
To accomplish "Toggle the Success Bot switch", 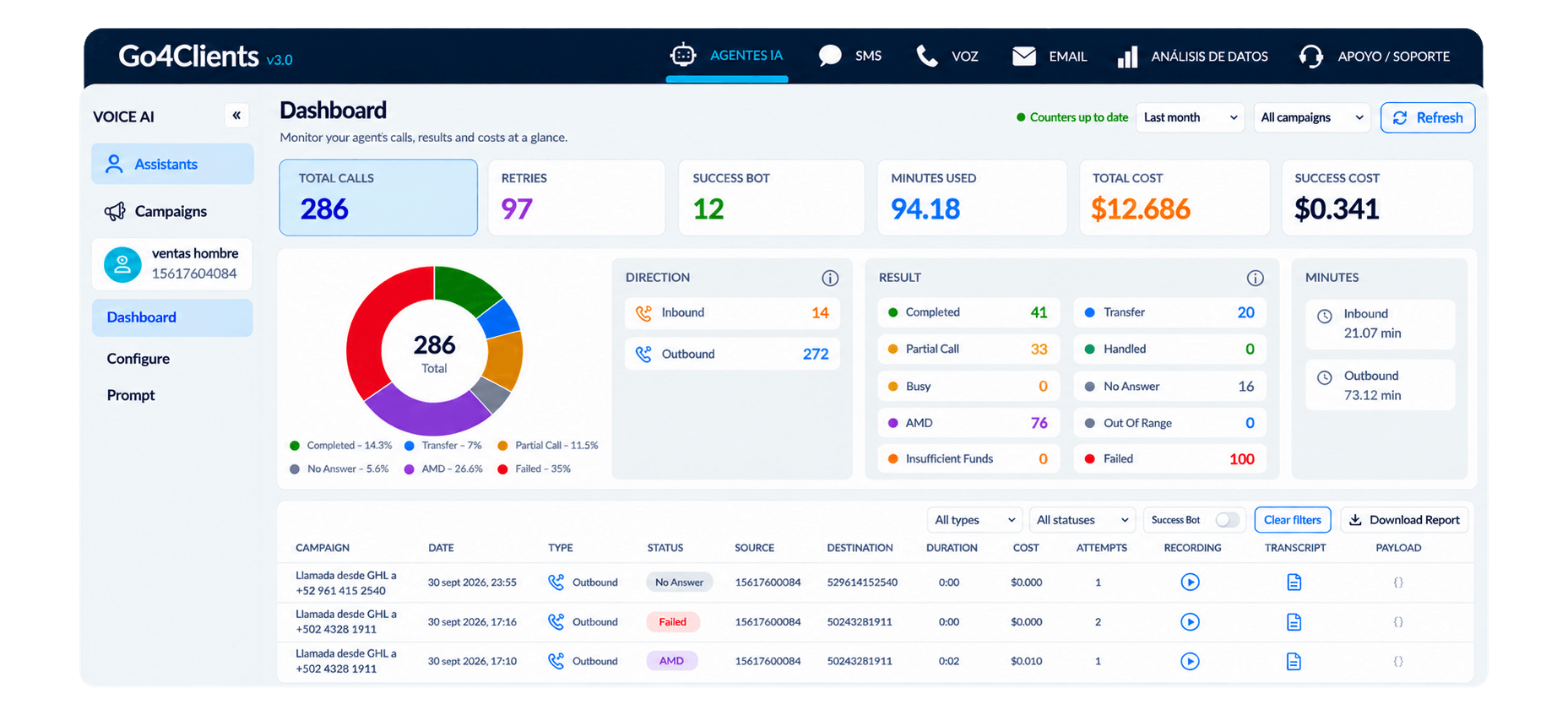I will coord(1227,520).
